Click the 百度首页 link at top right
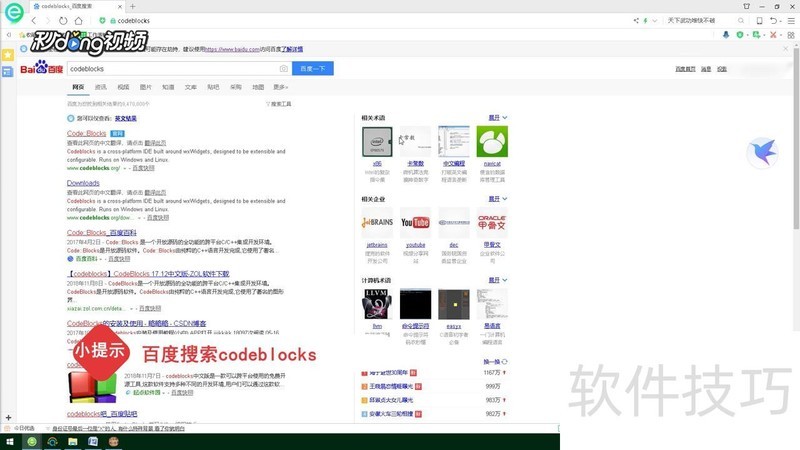The height and width of the screenshot is (450, 800). pos(685,69)
